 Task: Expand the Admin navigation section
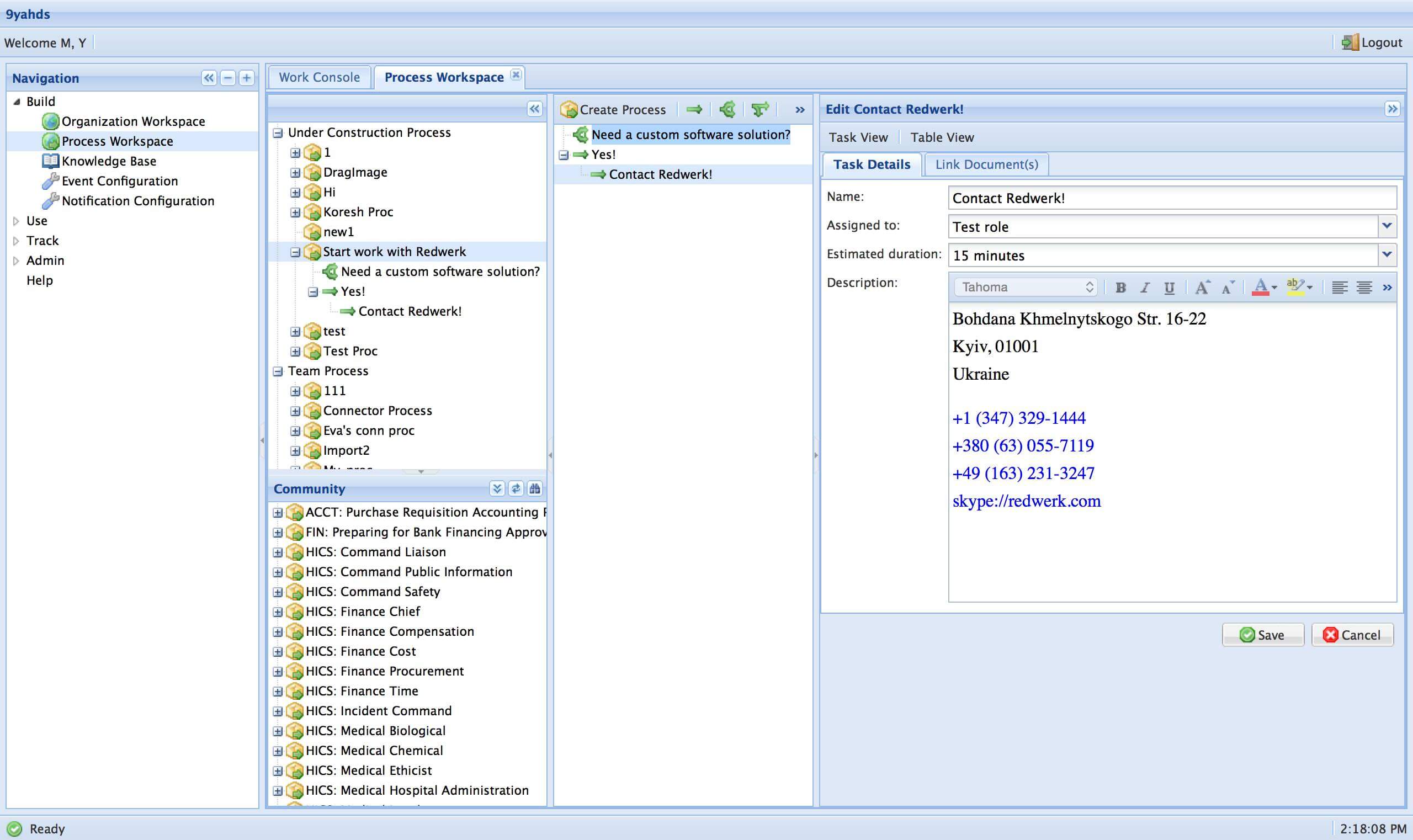17,260
